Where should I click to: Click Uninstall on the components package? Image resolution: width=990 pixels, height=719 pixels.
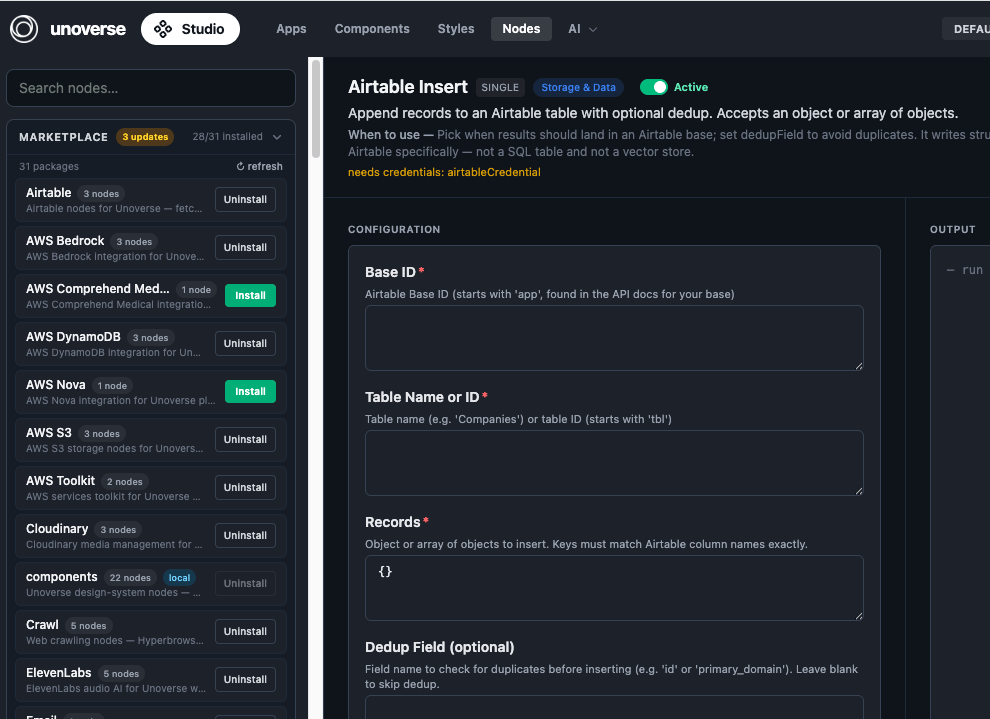[x=245, y=583]
